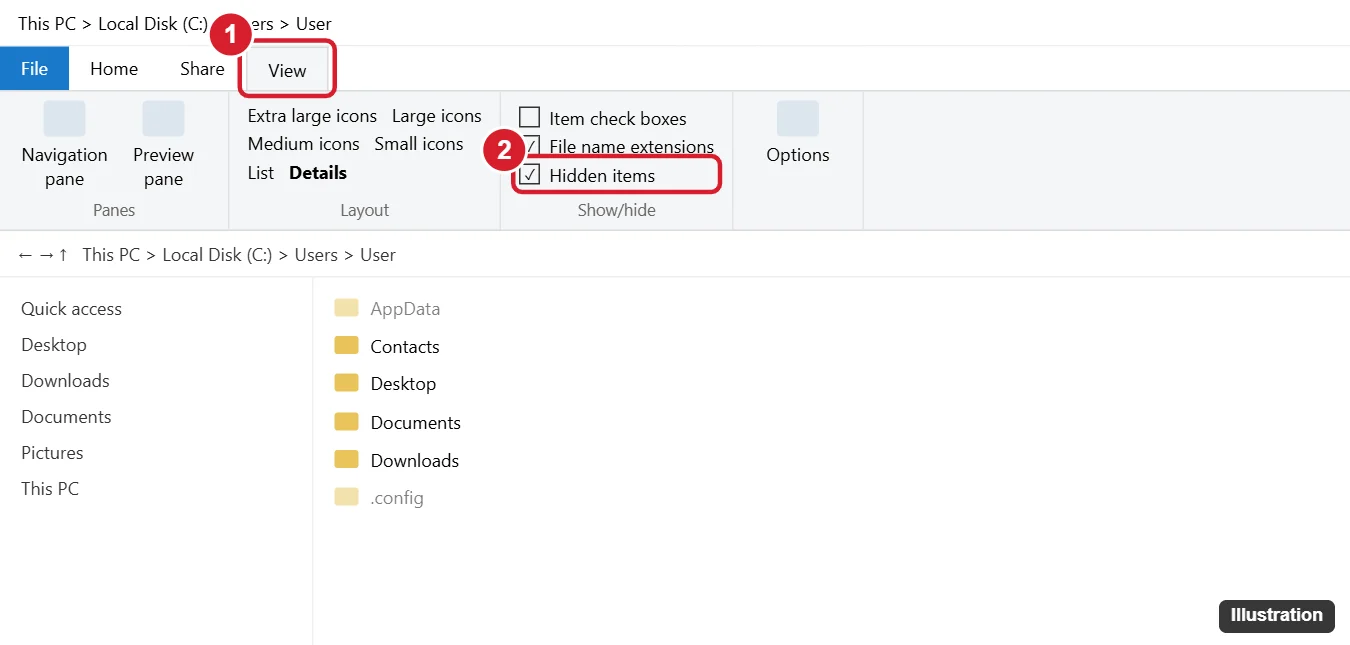Click the .config folder icon

coord(346,496)
